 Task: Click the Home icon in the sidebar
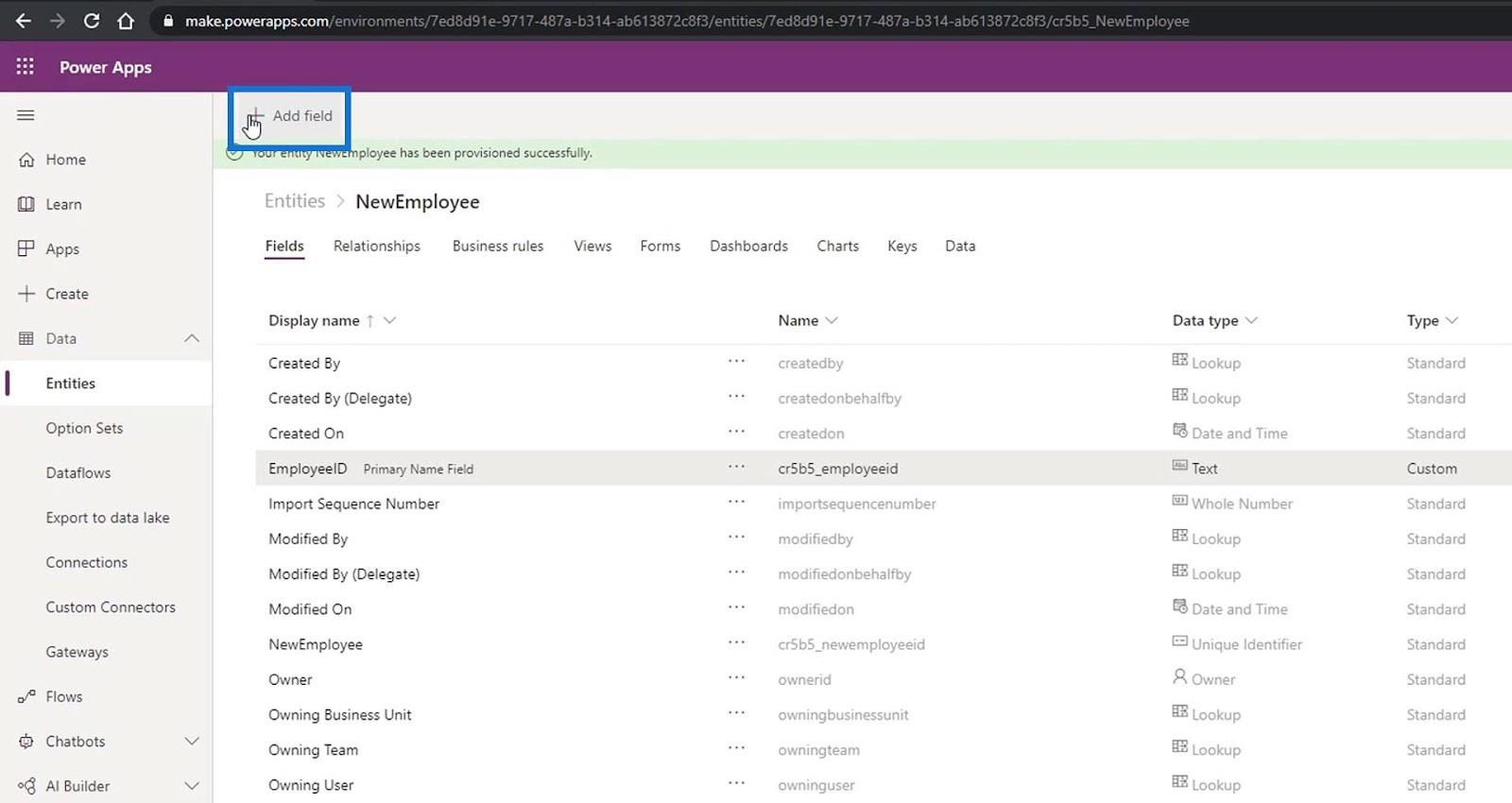[x=26, y=160]
